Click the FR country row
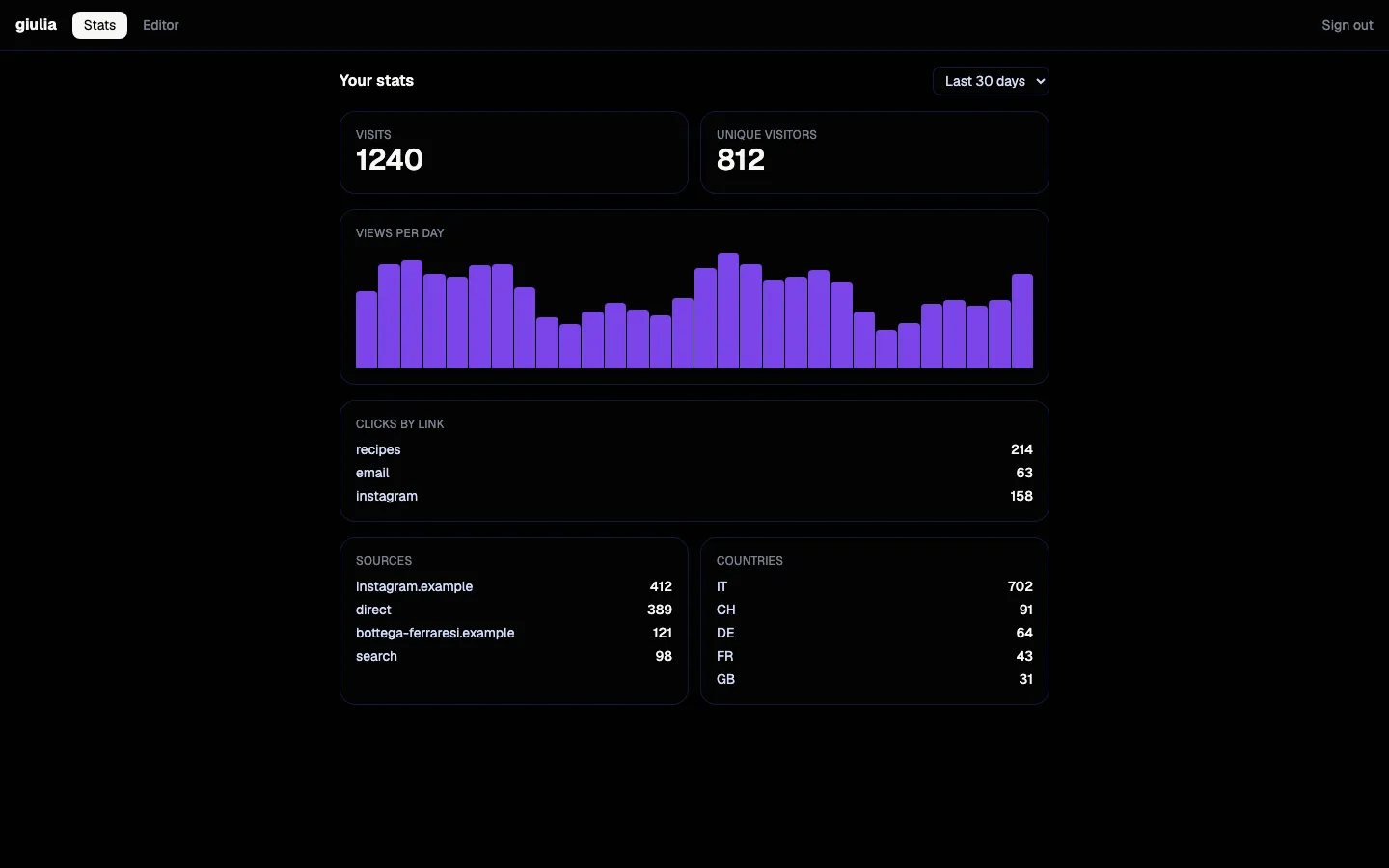 [x=875, y=656]
